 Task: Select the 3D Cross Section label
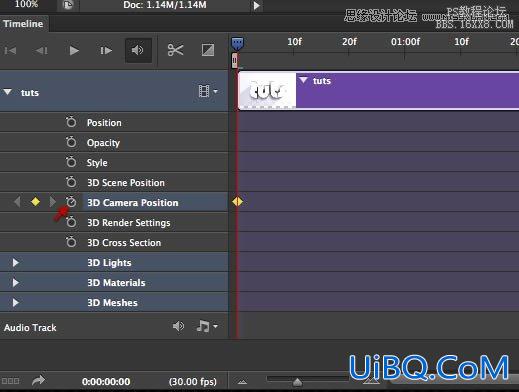click(x=124, y=243)
